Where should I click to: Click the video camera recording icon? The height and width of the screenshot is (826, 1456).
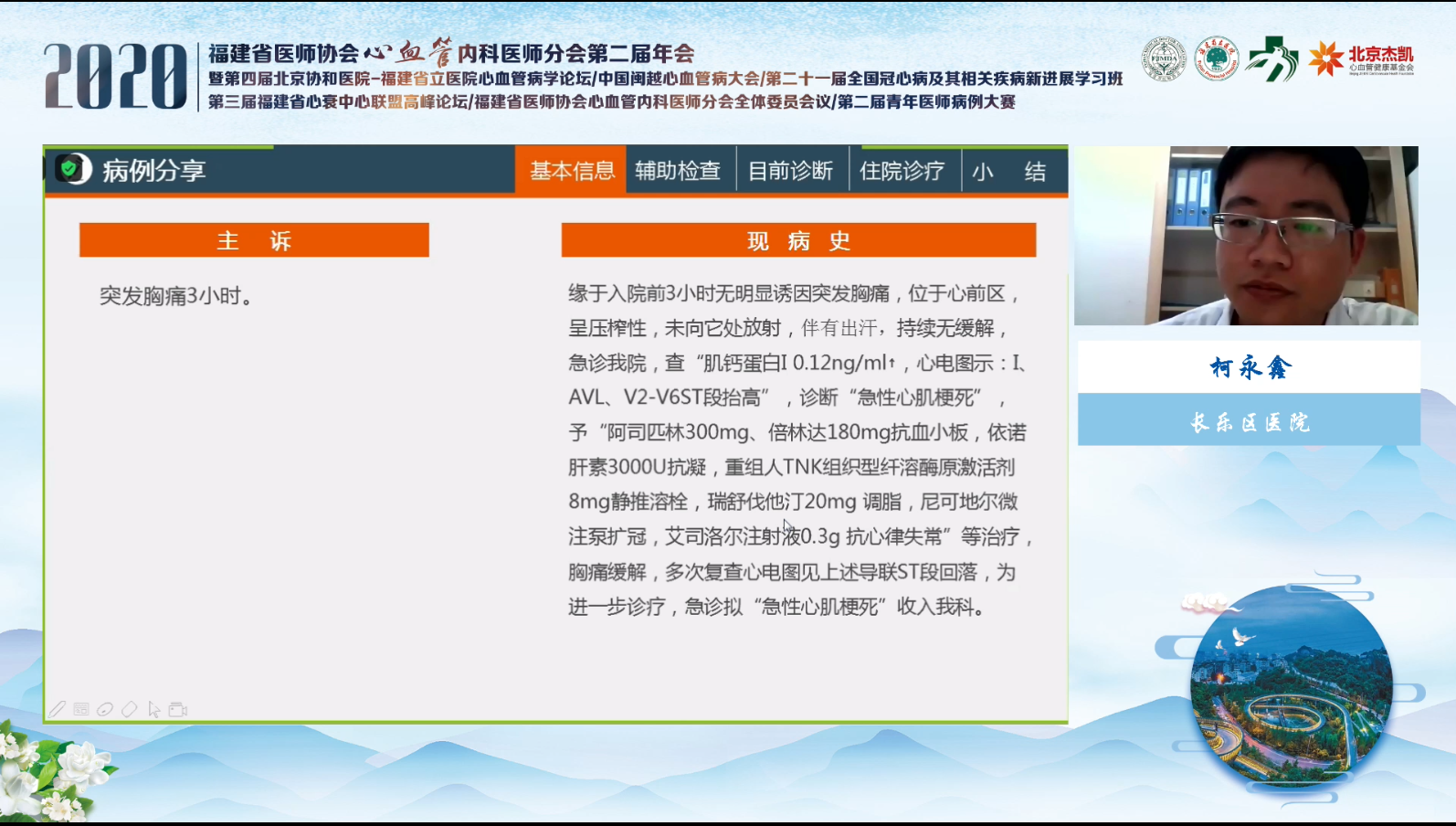[x=178, y=709]
